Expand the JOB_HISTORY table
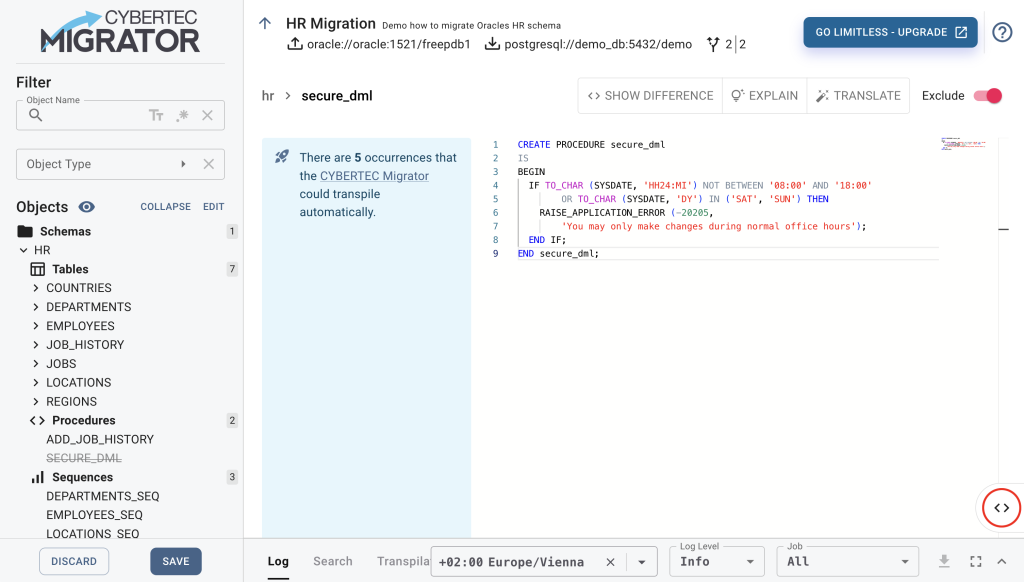 coord(36,345)
